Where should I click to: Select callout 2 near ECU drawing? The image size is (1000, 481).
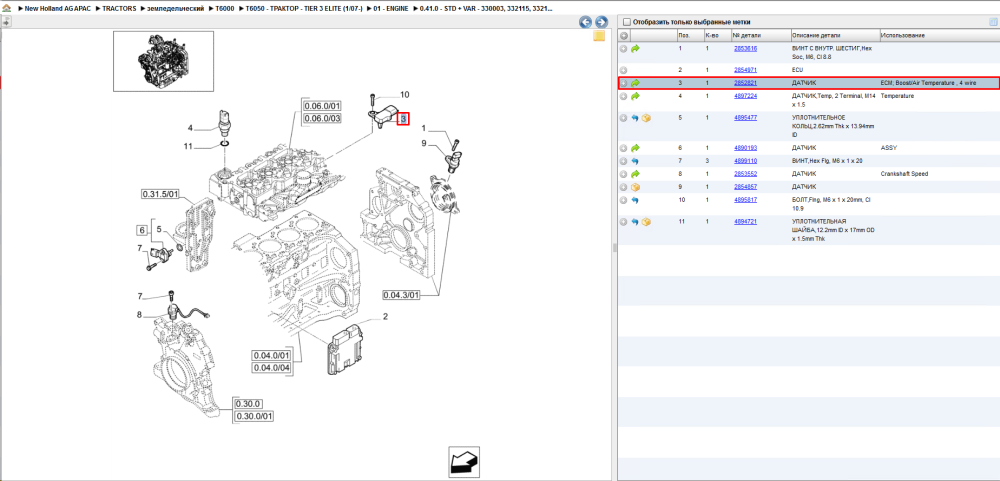[385, 316]
